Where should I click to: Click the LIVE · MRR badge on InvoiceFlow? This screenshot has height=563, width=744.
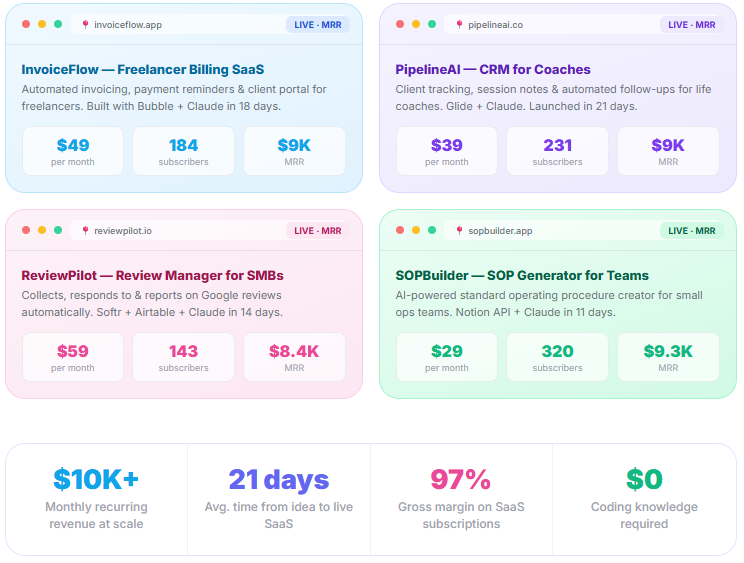coord(318,25)
